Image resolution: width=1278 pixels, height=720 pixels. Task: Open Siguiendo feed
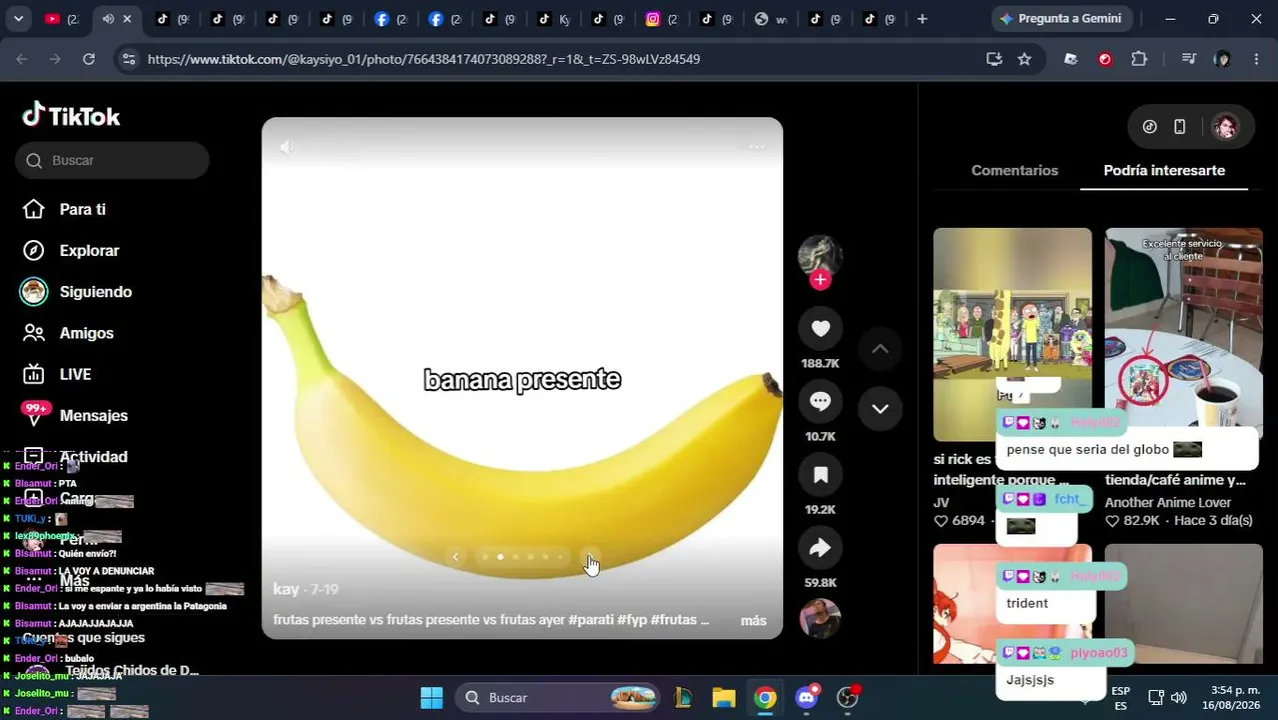point(95,292)
